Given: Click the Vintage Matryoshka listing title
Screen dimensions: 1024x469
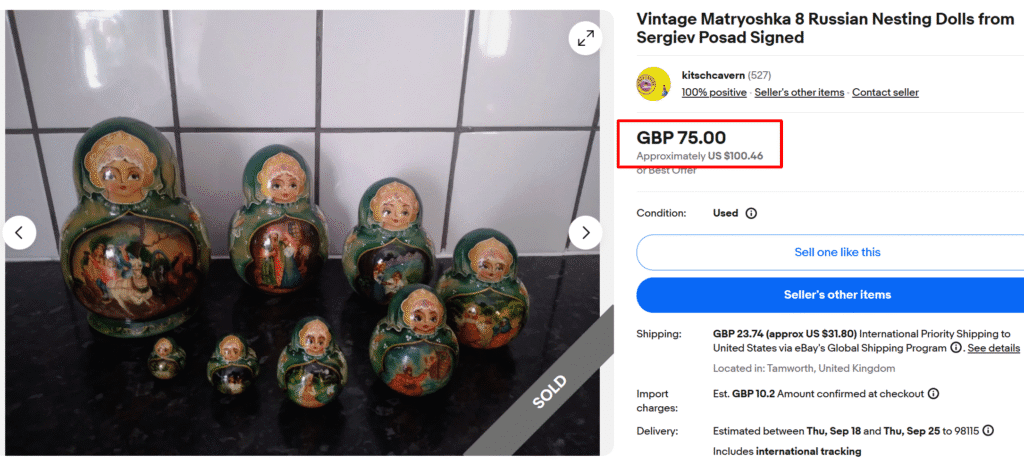Looking at the screenshot, I should point(825,28).
